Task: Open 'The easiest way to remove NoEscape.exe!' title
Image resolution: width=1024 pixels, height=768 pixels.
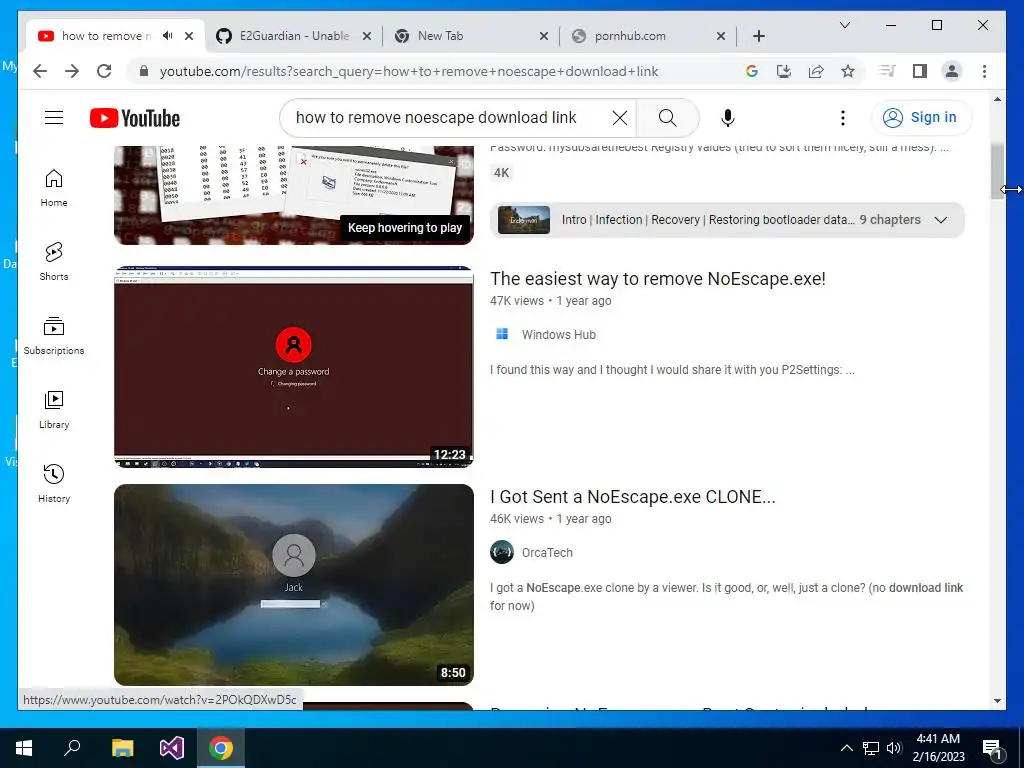Action: 658,279
